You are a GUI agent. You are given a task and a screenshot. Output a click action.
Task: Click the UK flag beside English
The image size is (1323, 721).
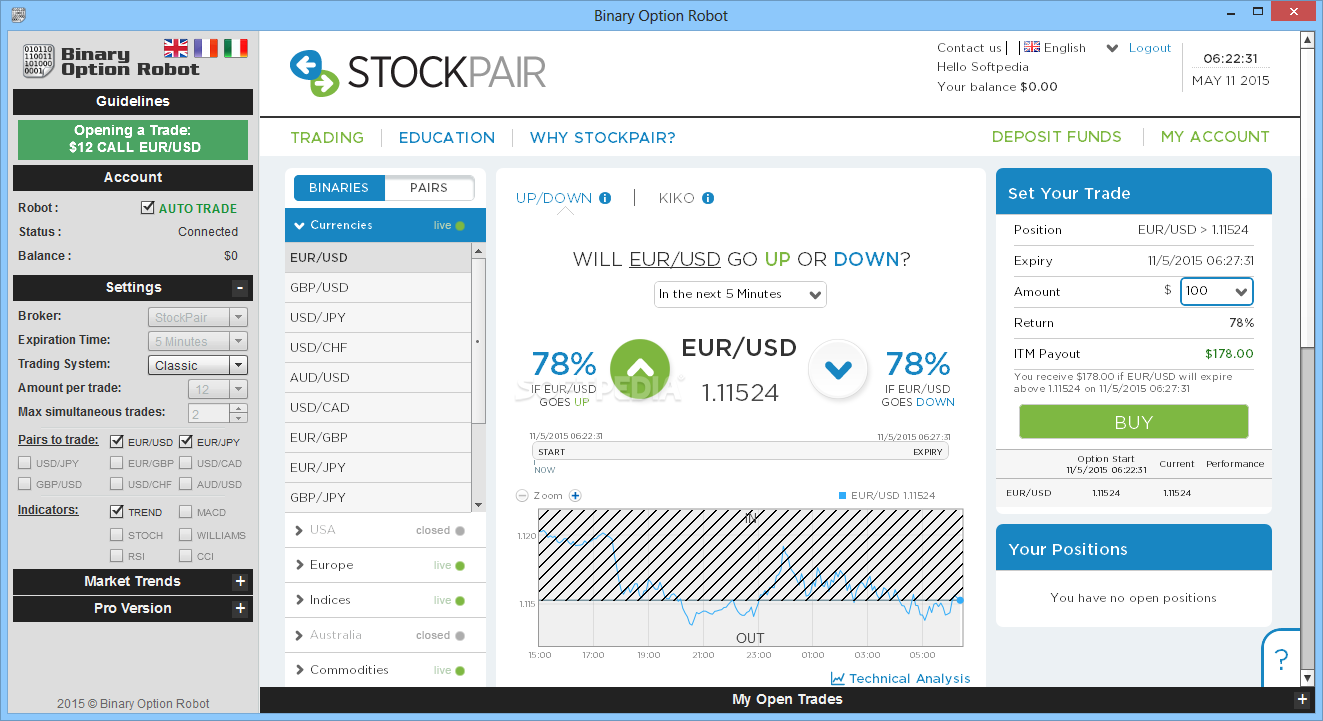pyautogui.click(x=1032, y=47)
